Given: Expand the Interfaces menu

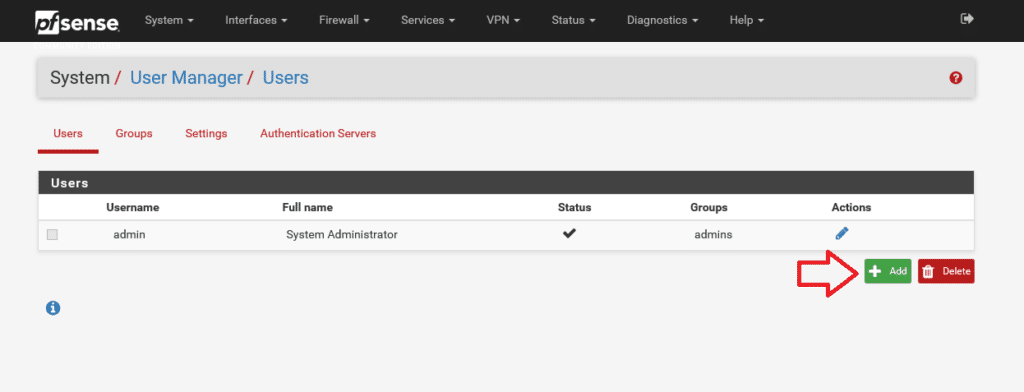Looking at the screenshot, I should coord(256,20).
